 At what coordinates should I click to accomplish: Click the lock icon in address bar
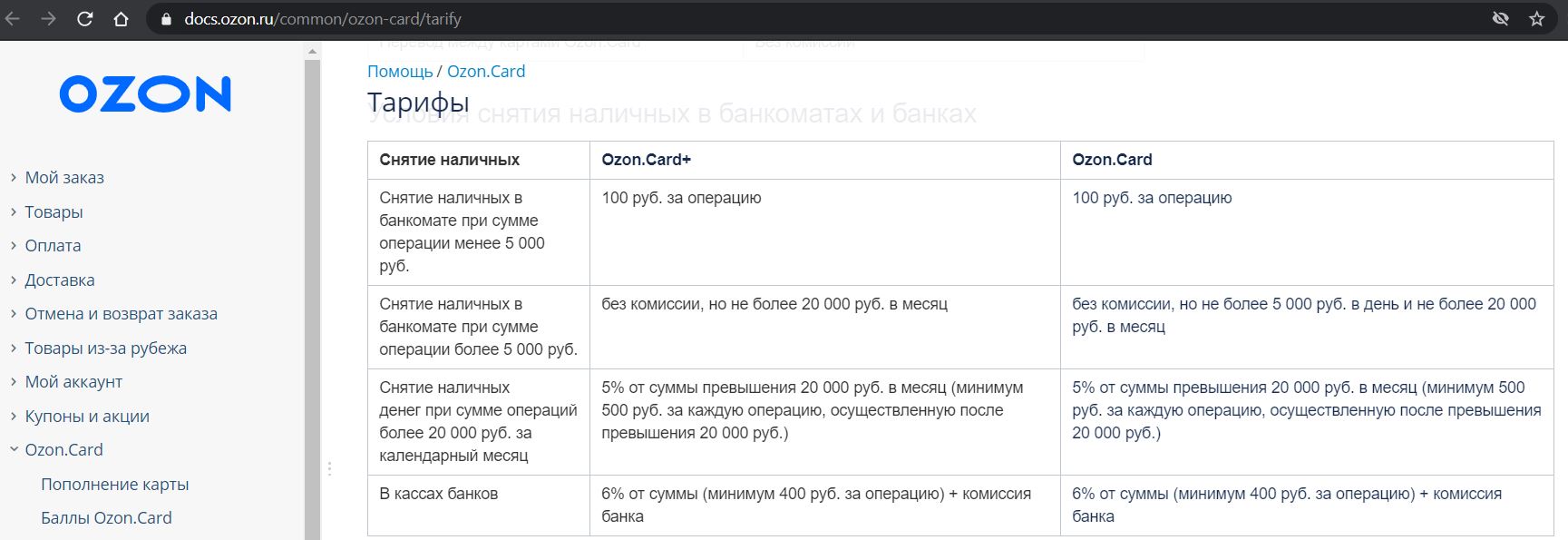pyautogui.click(x=166, y=19)
